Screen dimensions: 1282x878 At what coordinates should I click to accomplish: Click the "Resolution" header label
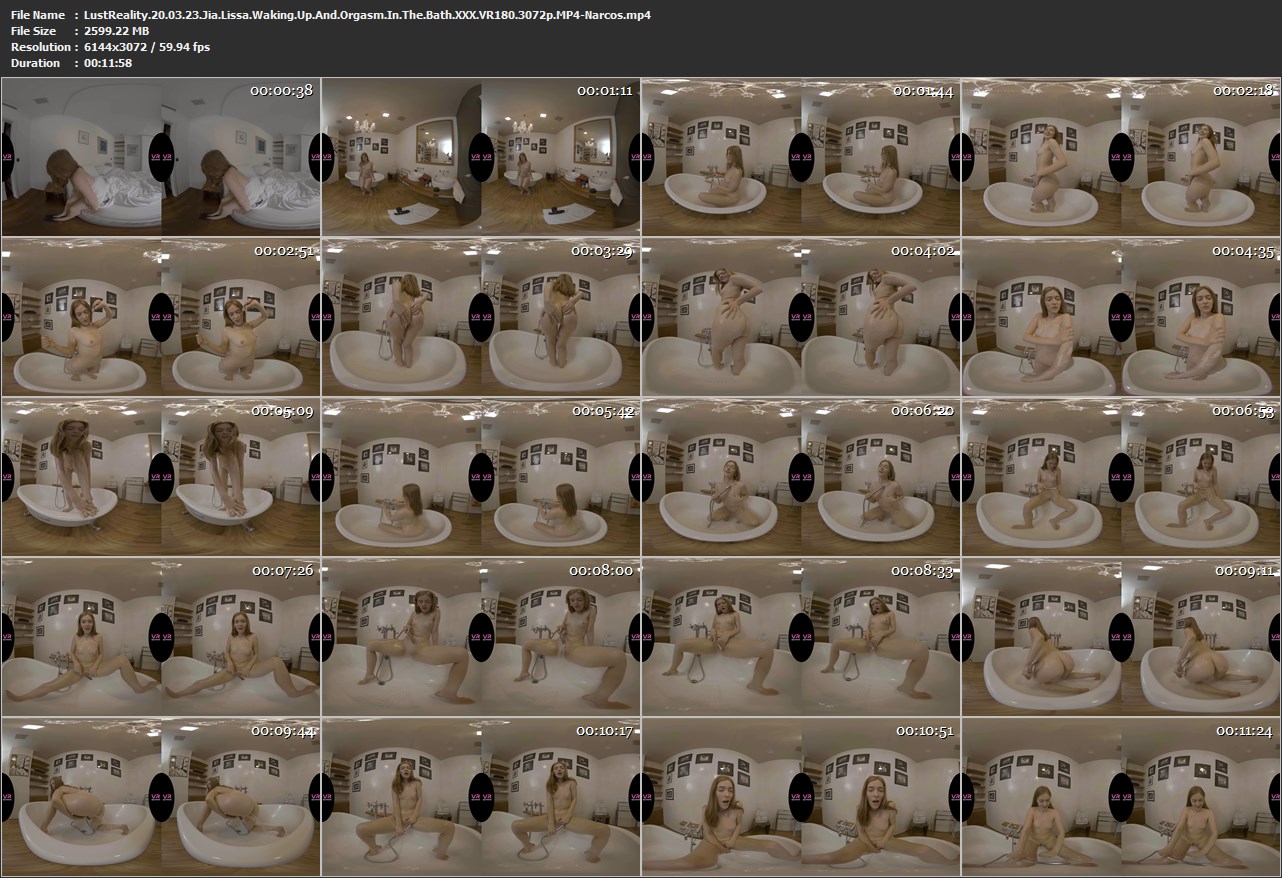click(x=41, y=47)
